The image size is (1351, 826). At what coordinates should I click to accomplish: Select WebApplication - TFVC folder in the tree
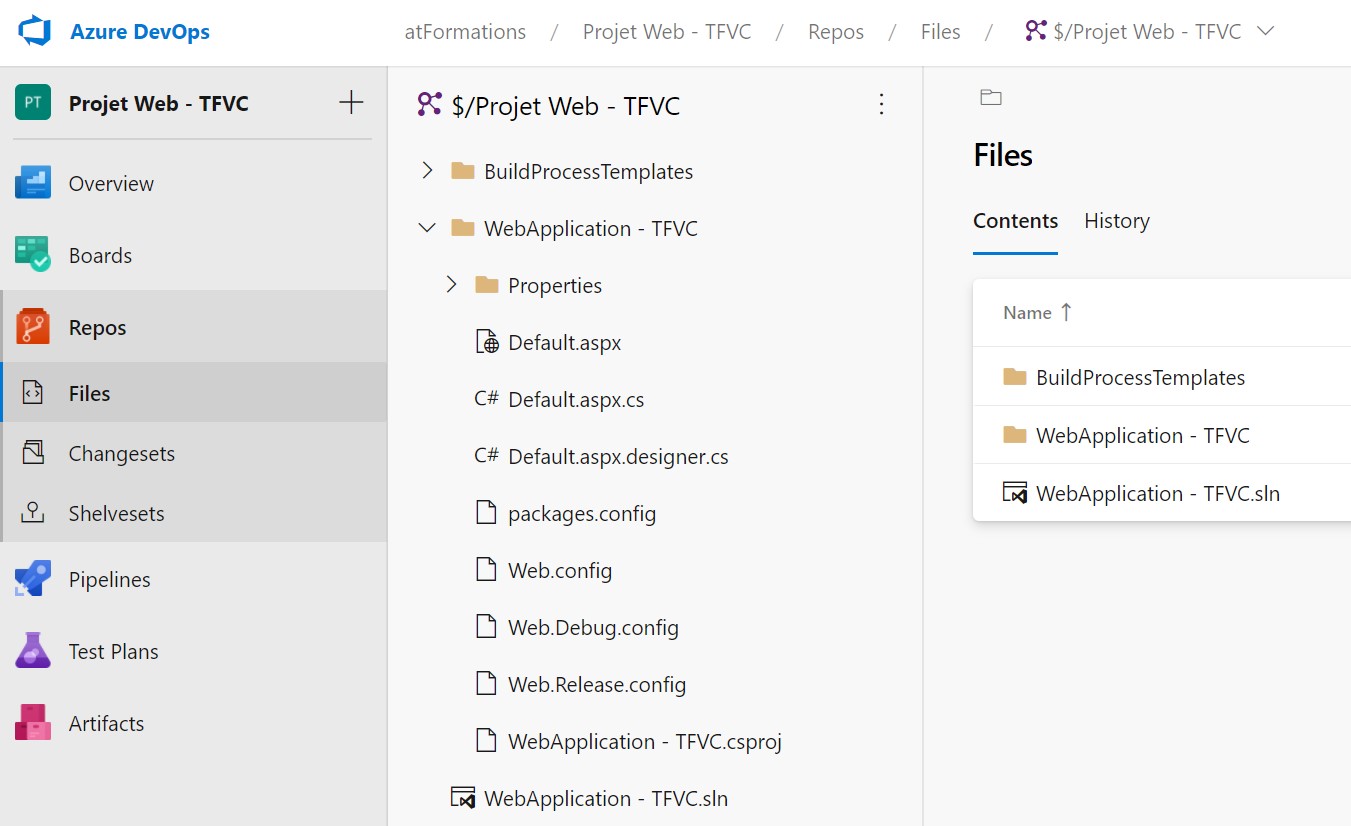point(591,229)
